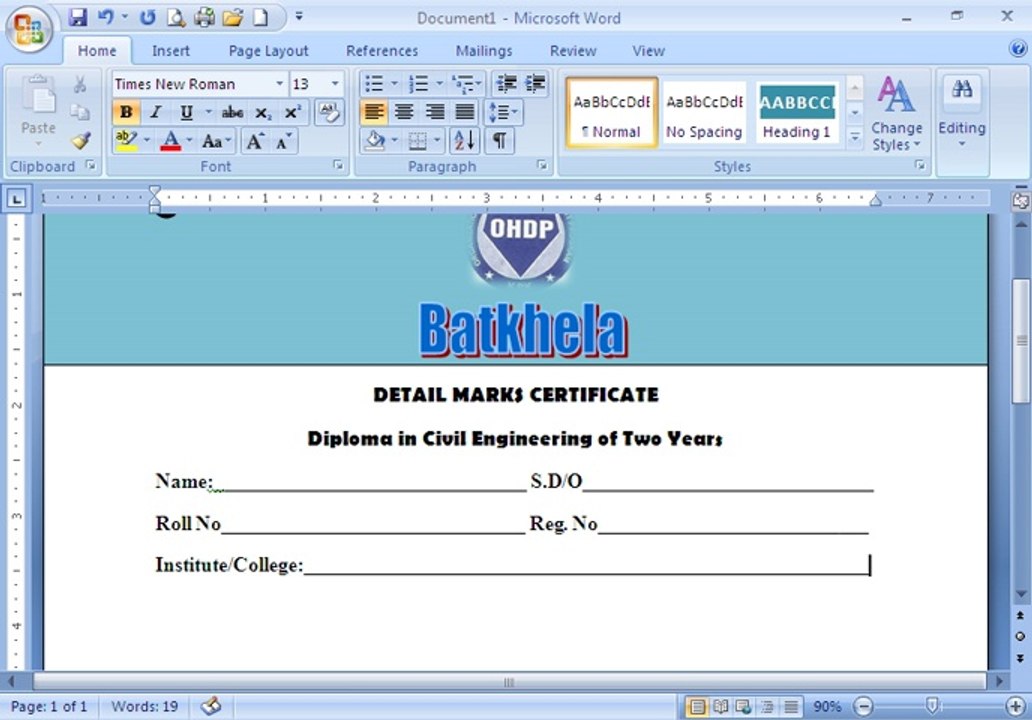Toggle Underline formatting
The image size is (1032, 720).
tap(186, 113)
